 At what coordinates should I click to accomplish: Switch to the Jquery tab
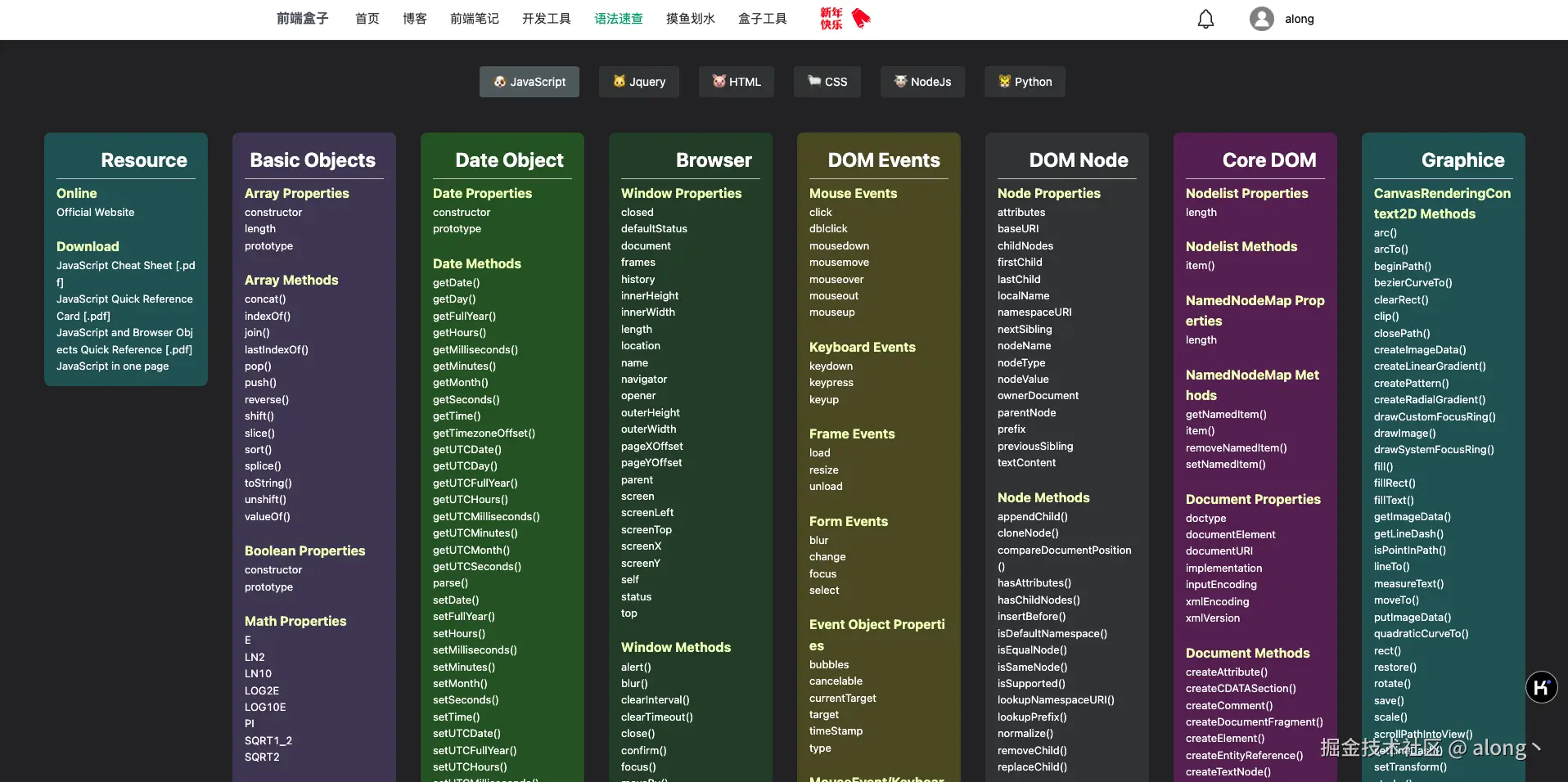coord(639,82)
